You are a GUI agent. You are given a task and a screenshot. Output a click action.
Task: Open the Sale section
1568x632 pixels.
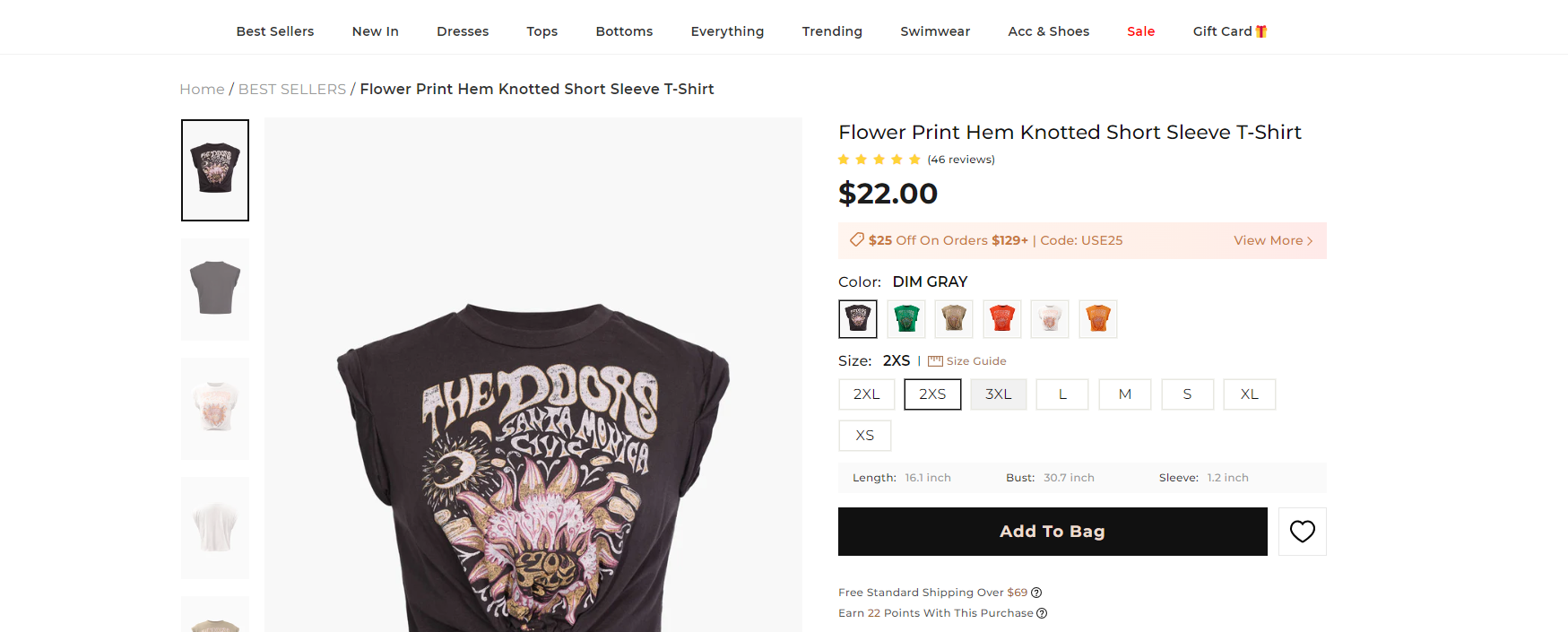click(1140, 31)
